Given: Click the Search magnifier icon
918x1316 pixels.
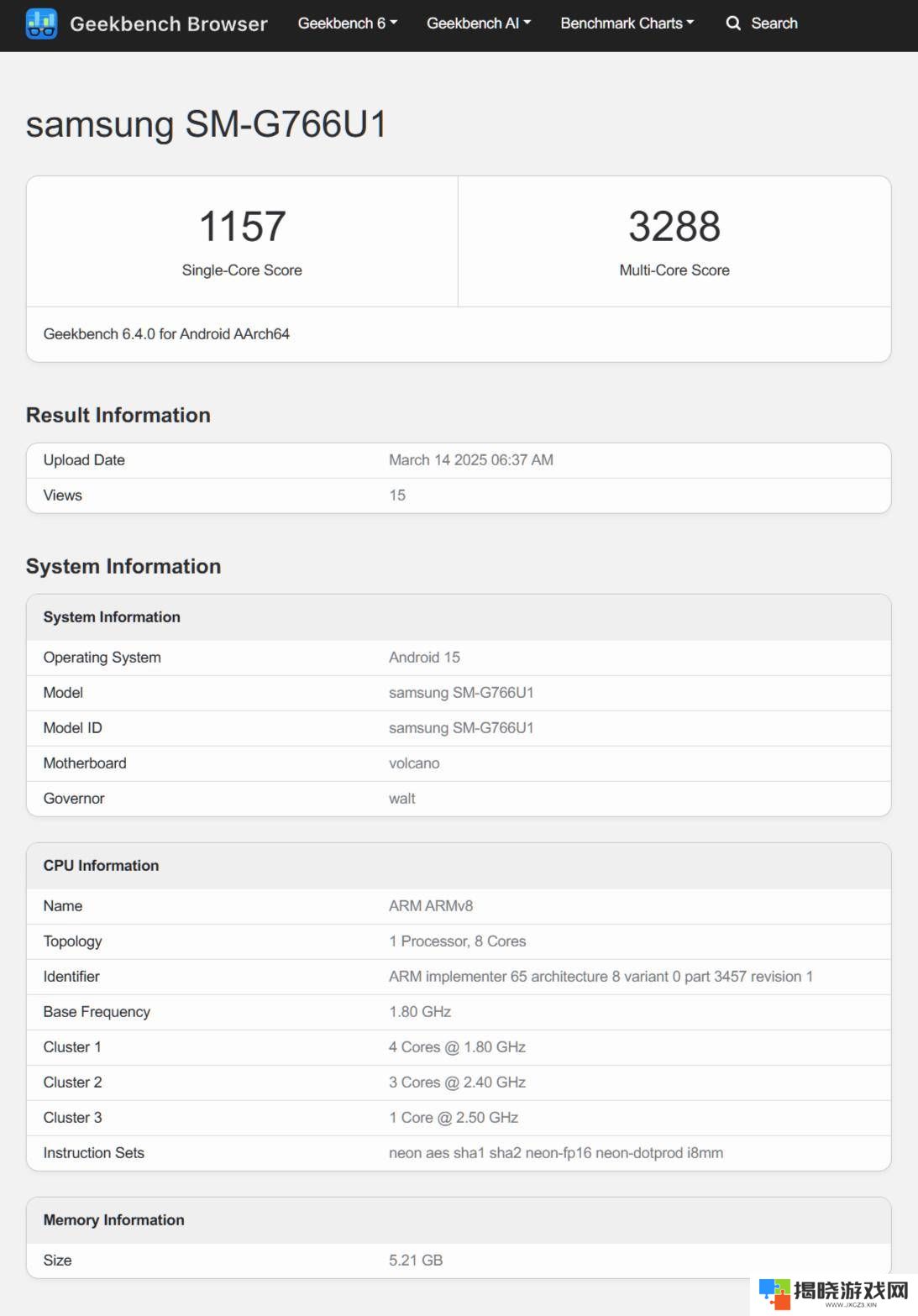Looking at the screenshot, I should [x=733, y=24].
